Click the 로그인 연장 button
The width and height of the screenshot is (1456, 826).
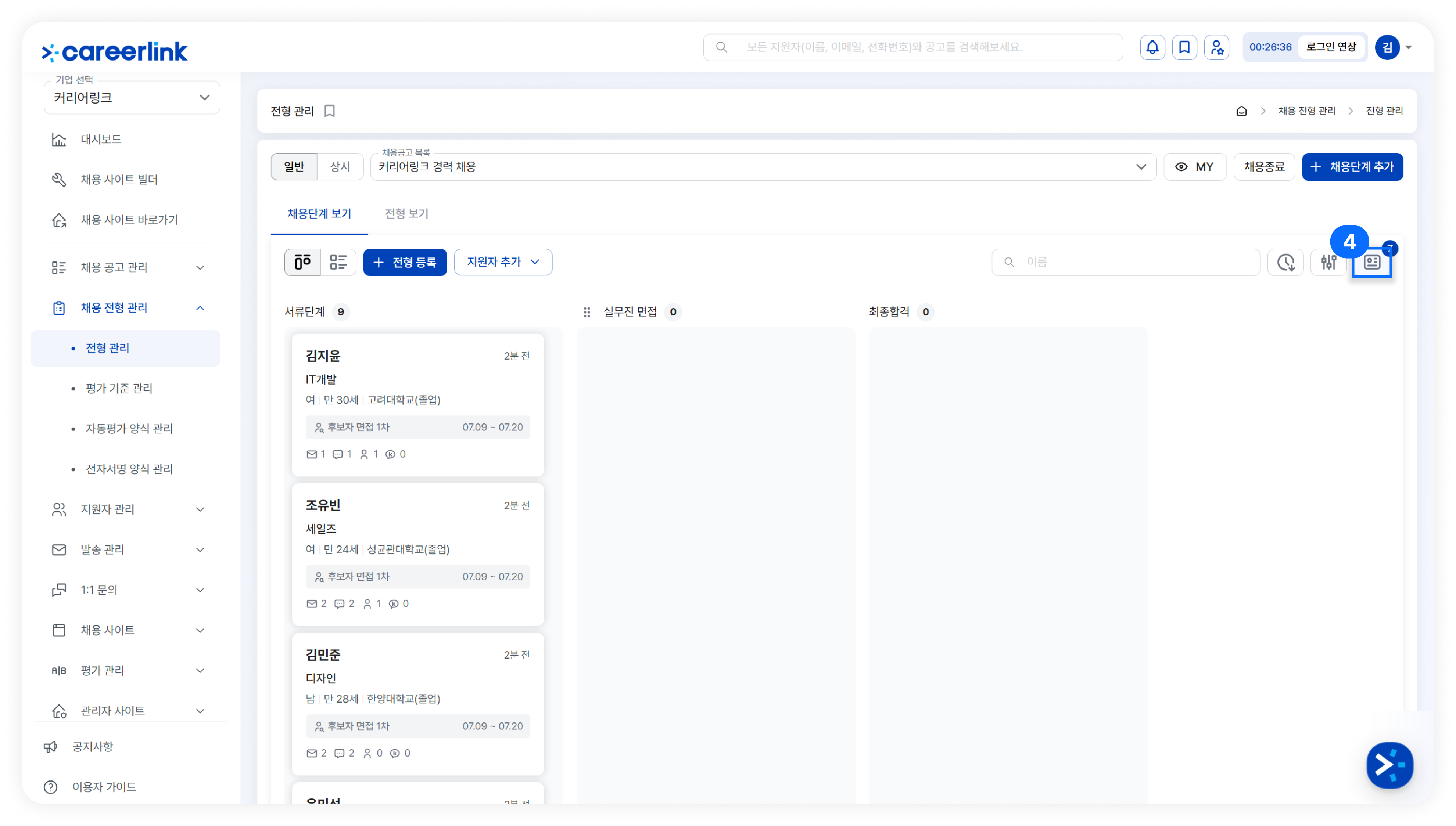1331,47
